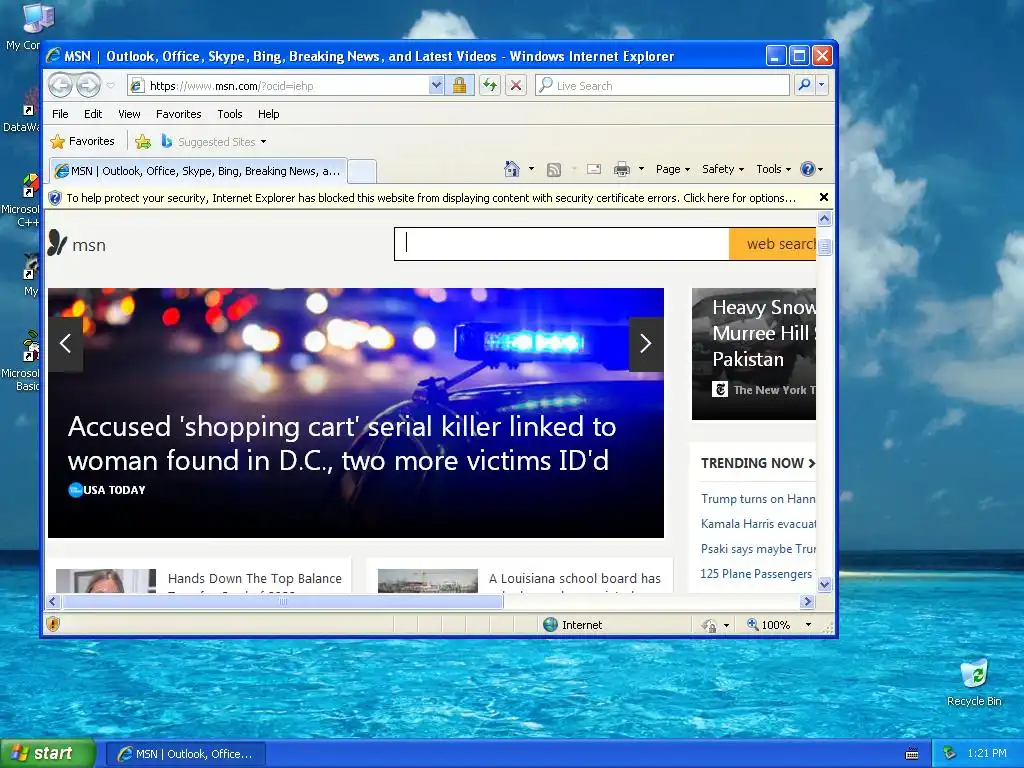
Task: Open search provider options dropdown
Action: click(x=822, y=86)
